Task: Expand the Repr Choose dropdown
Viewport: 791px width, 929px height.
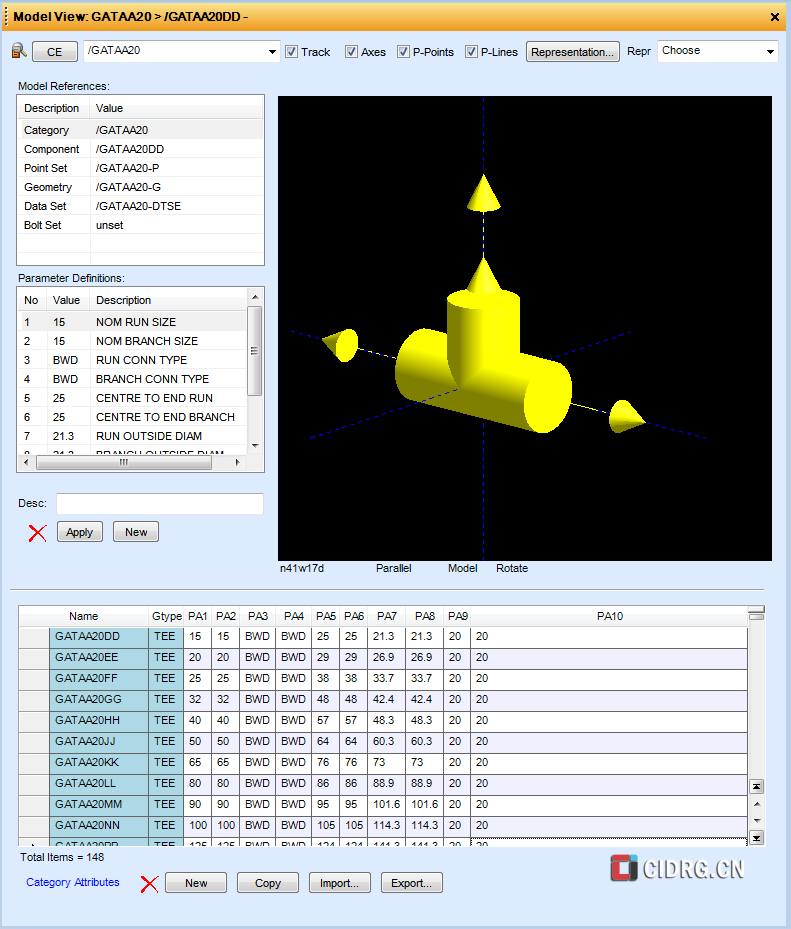Action: click(770, 52)
